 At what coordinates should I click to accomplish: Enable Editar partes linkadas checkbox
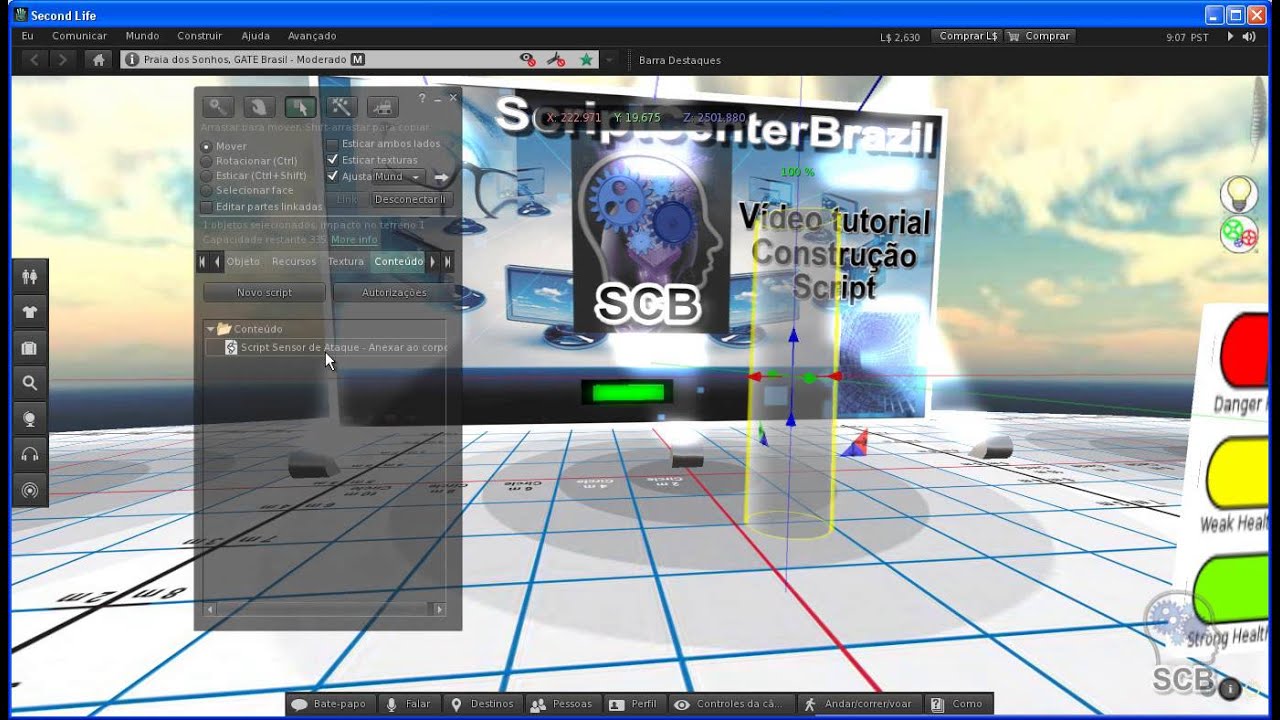coord(207,207)
